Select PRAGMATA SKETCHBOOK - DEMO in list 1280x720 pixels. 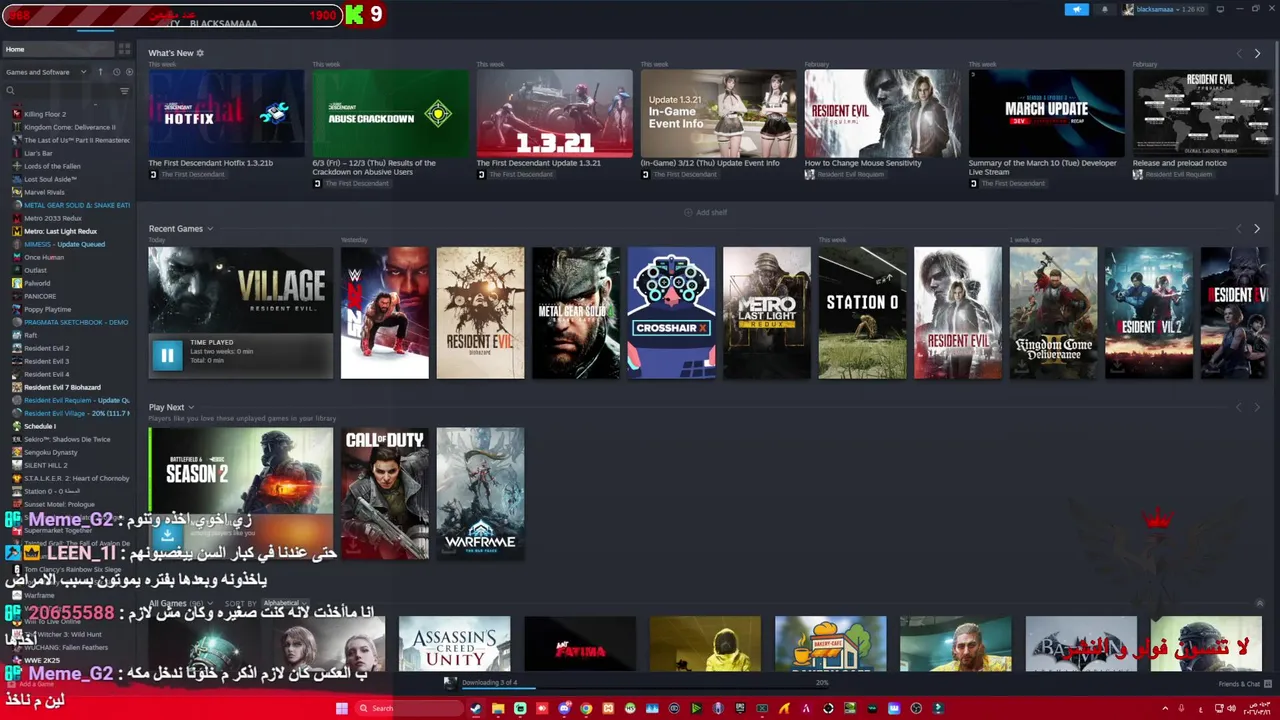point(76,322)
